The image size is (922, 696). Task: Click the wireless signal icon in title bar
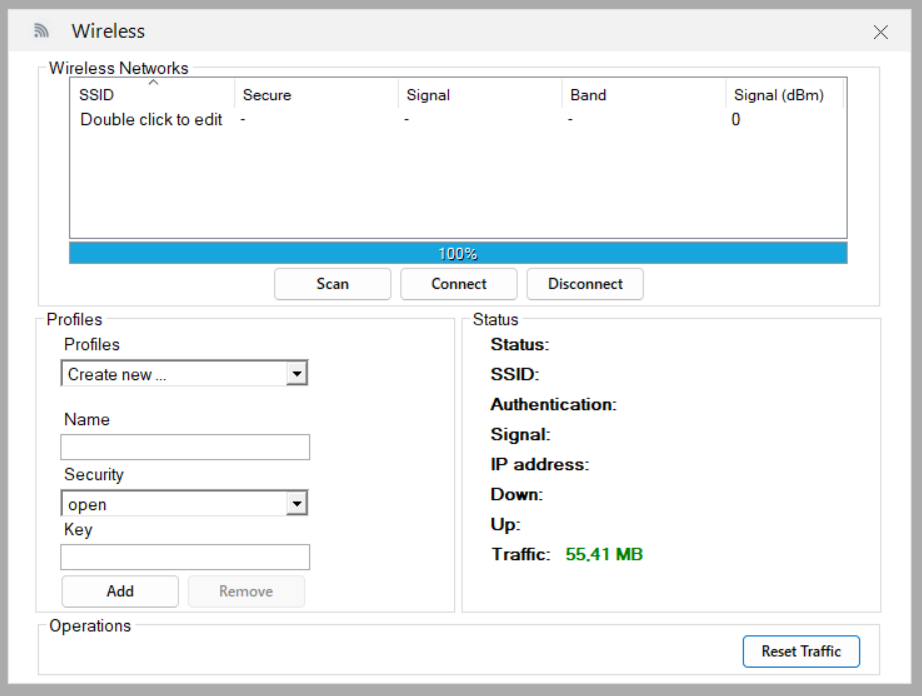point(41,31)
